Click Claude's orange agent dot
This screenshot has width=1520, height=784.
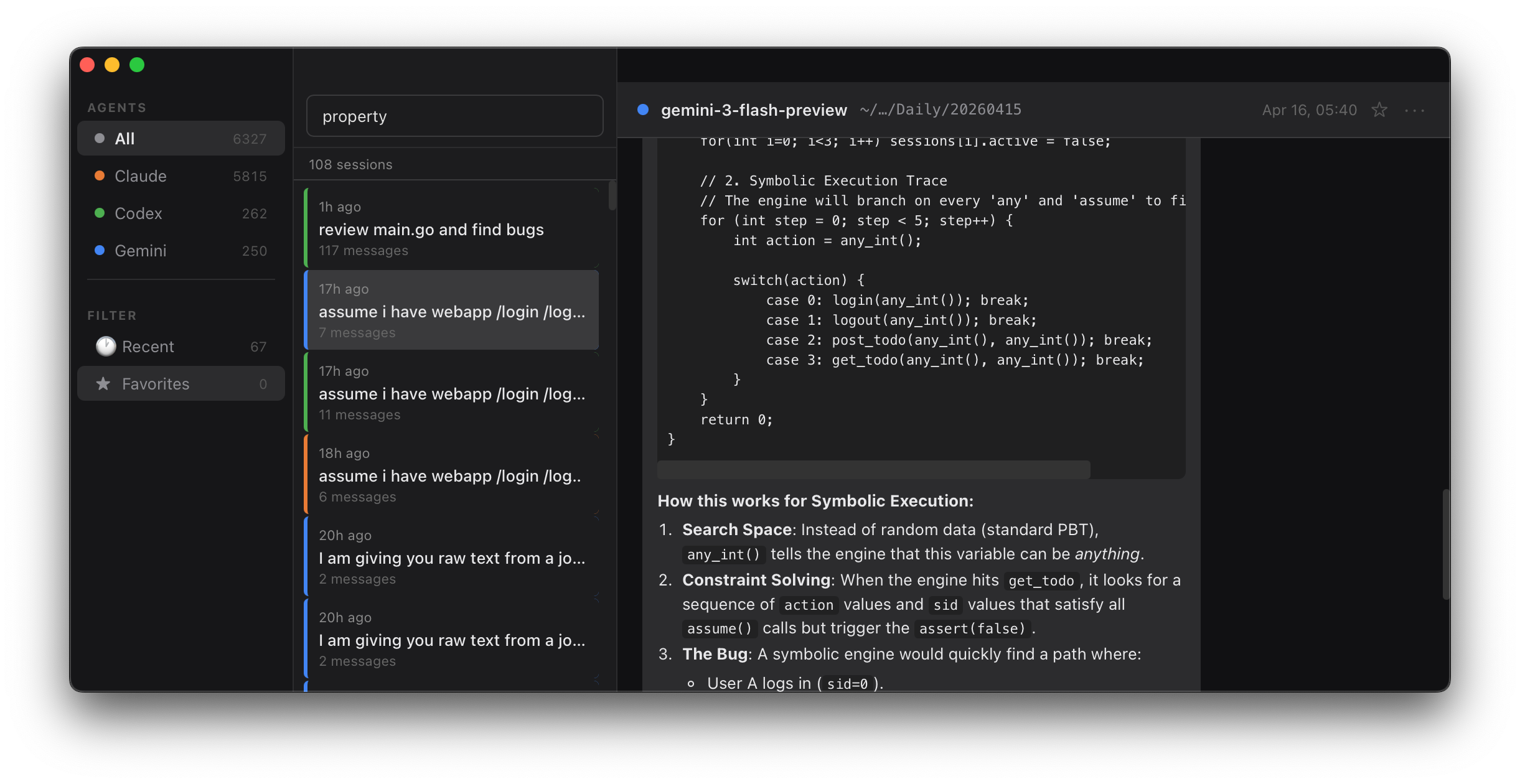click(x=100, y=175)
